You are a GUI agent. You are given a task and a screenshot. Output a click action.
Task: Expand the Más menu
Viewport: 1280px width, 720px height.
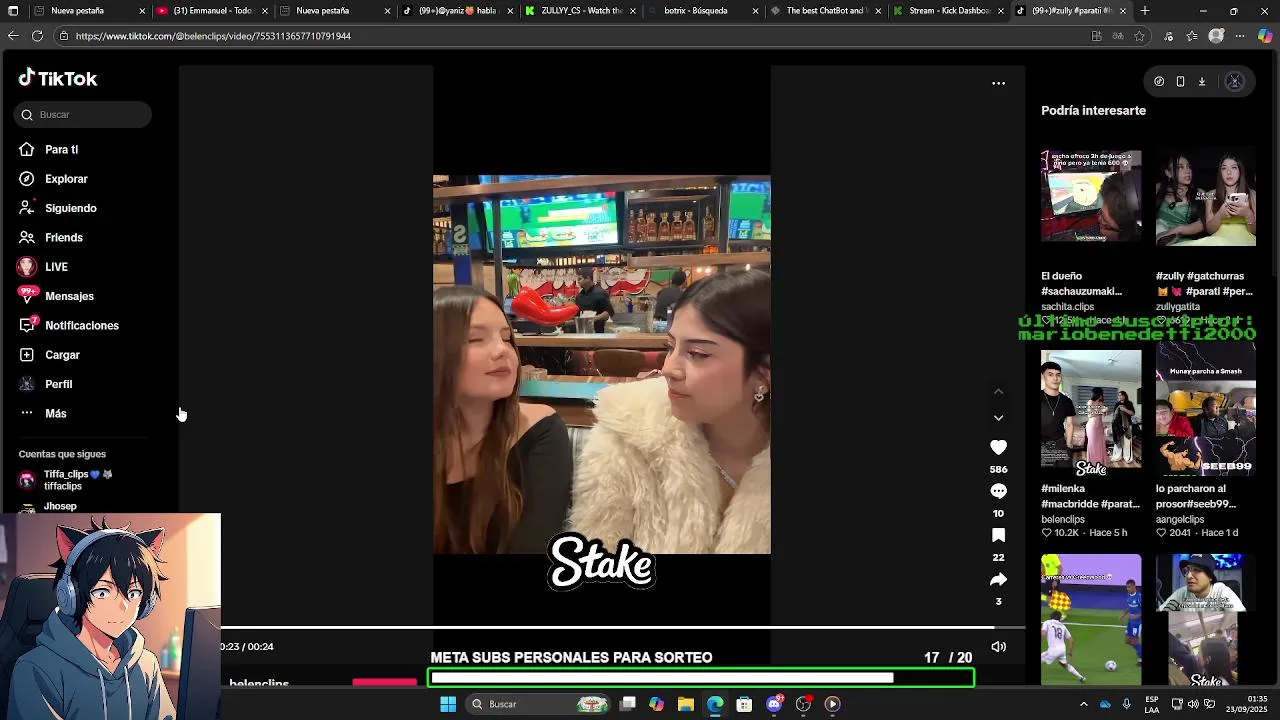[x=55, y=414]
